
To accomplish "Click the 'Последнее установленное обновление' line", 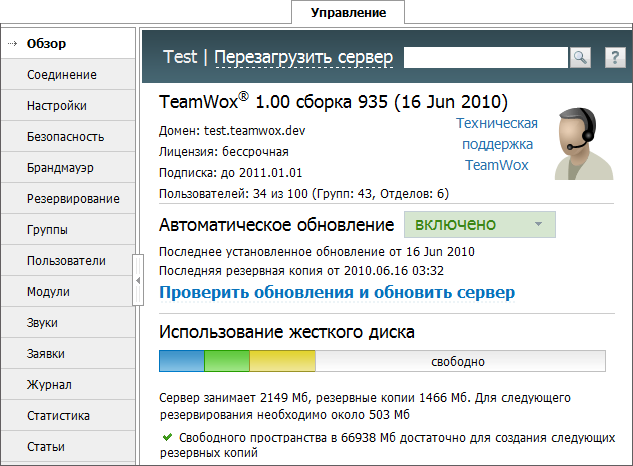I will (316, 252).
